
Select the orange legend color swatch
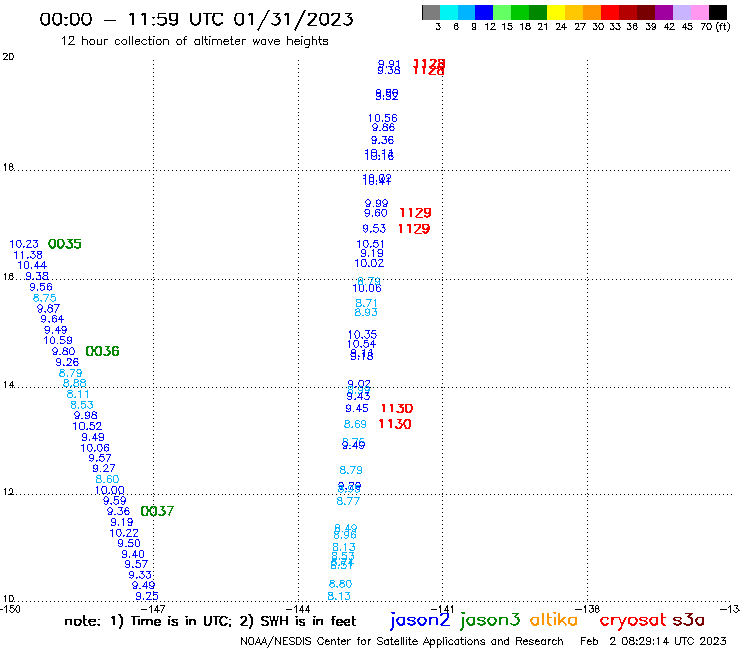click(592, 12)
